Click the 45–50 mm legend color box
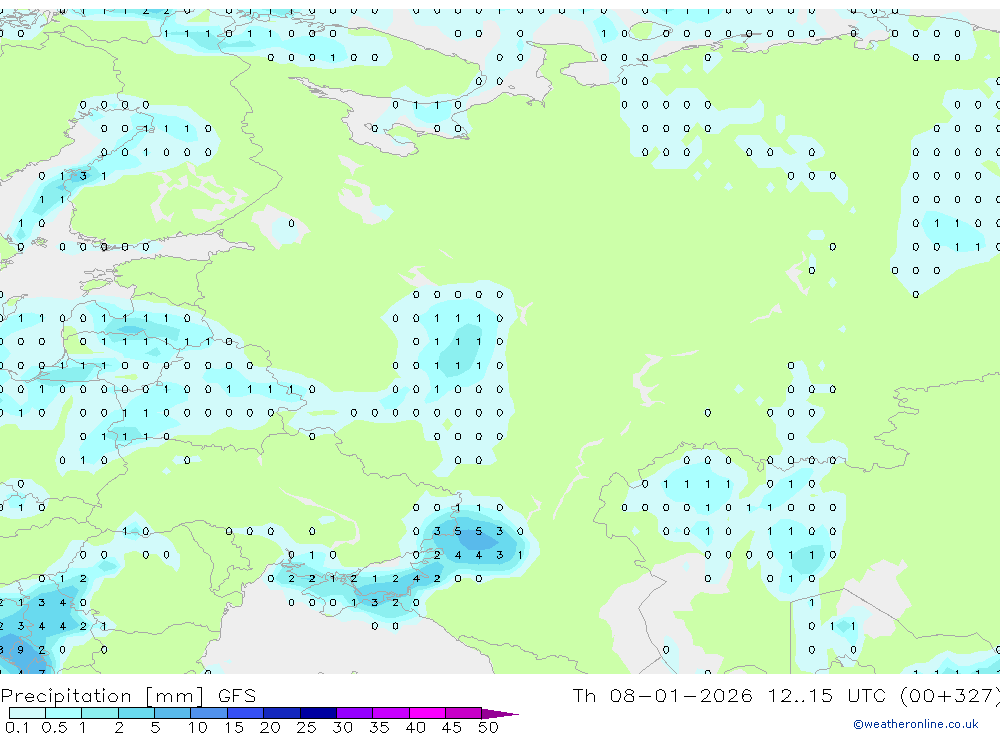This screenshot has width=1000, height=733. tap(464, 713)
